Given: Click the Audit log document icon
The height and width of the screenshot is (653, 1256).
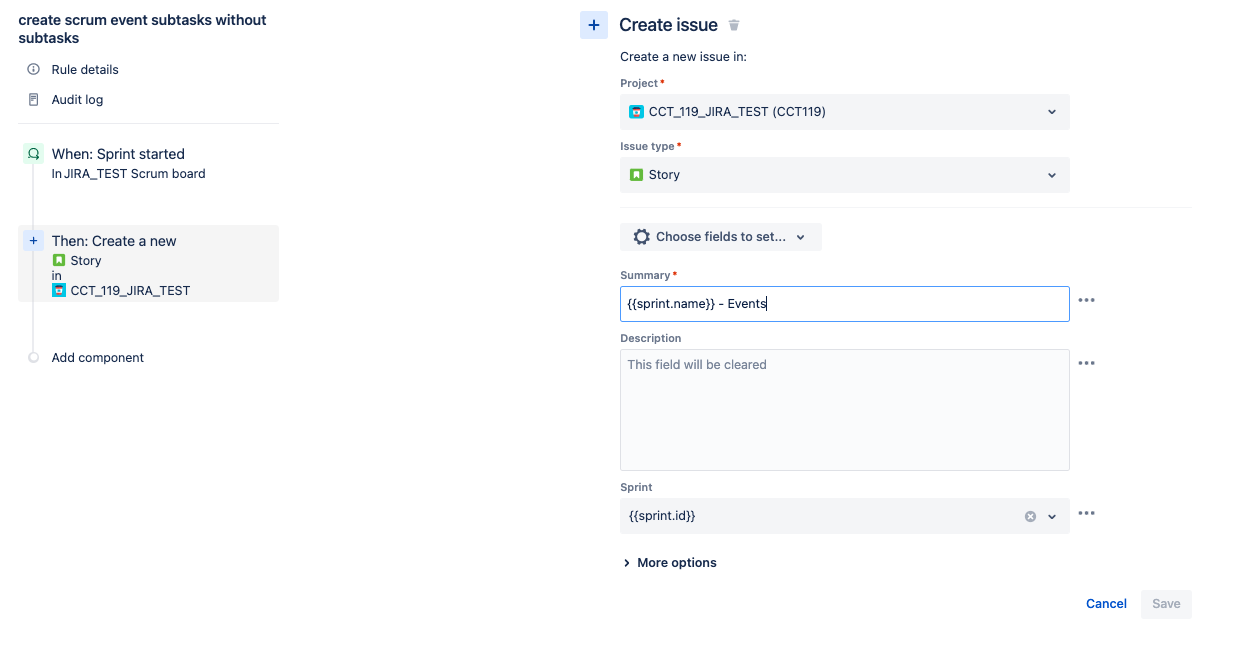Looking at the screenshot, I should pos(33,99).
